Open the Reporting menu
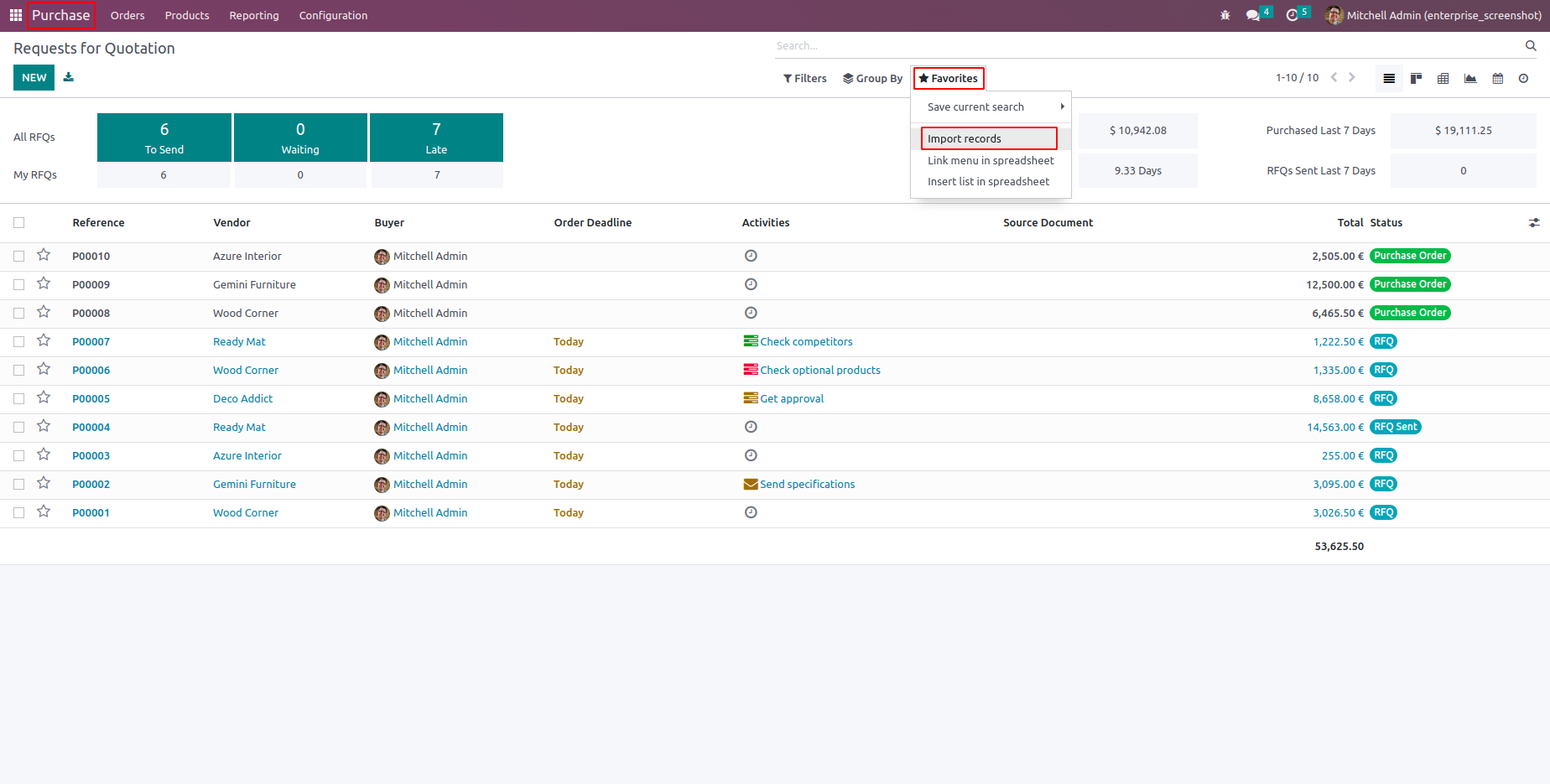1550x784 pixels. [x=253, y=15]
